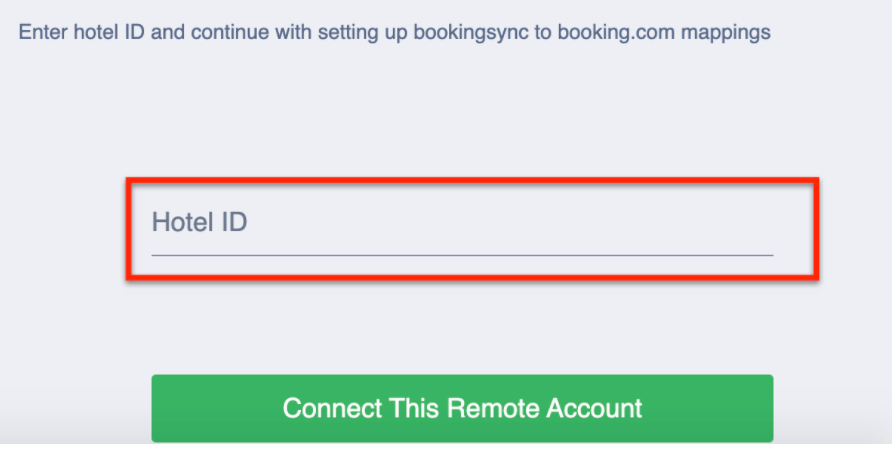The image size is (896, 450).
Task: Click the underline beneath Hotel ID
Action: point(461,254)
